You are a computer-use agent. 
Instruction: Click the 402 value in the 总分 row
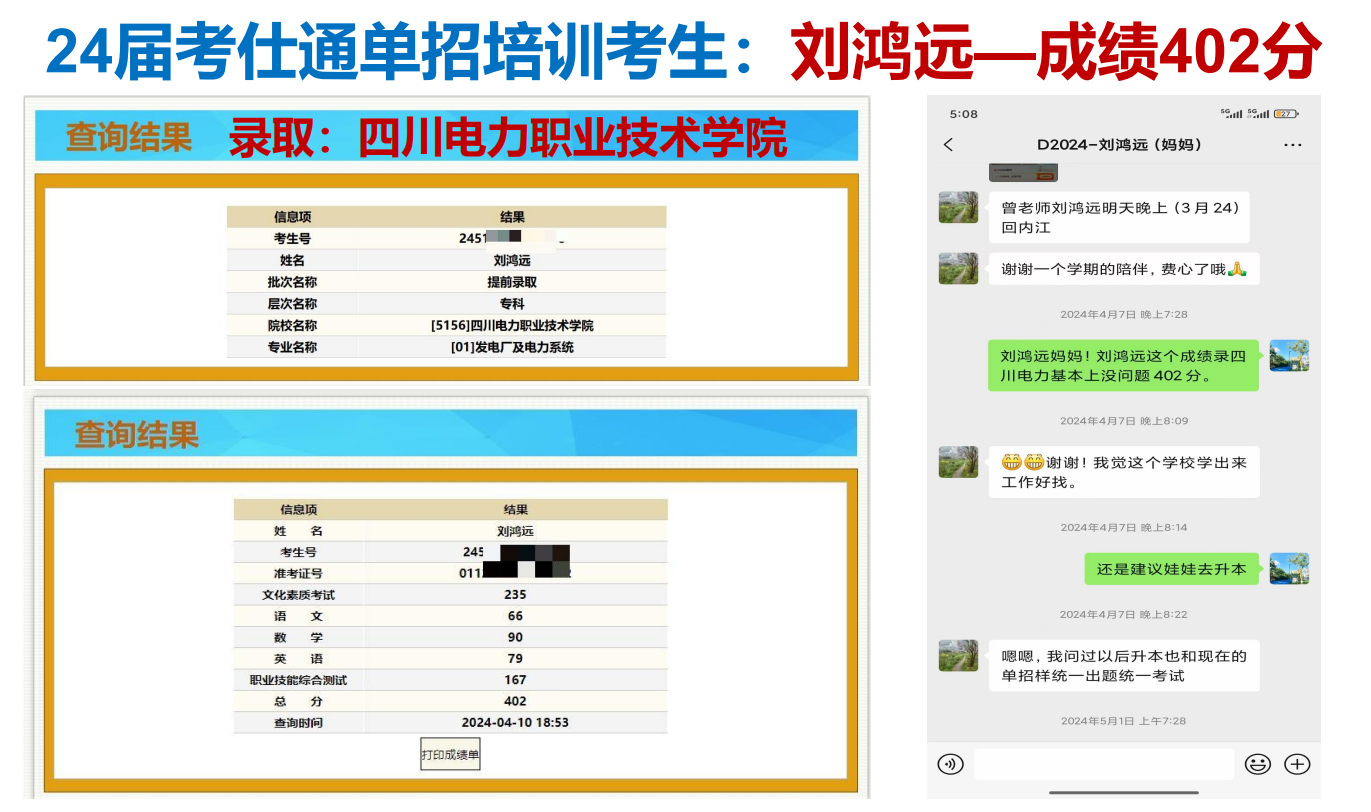click(x=515, y=701)
